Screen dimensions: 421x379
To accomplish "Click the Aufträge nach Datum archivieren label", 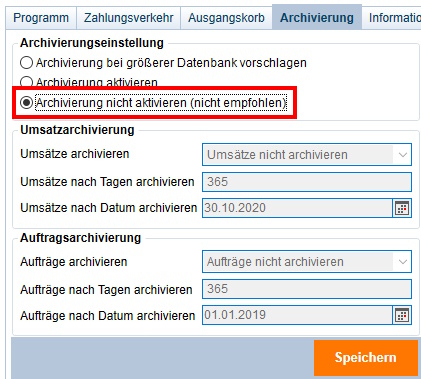I will 108,315.
